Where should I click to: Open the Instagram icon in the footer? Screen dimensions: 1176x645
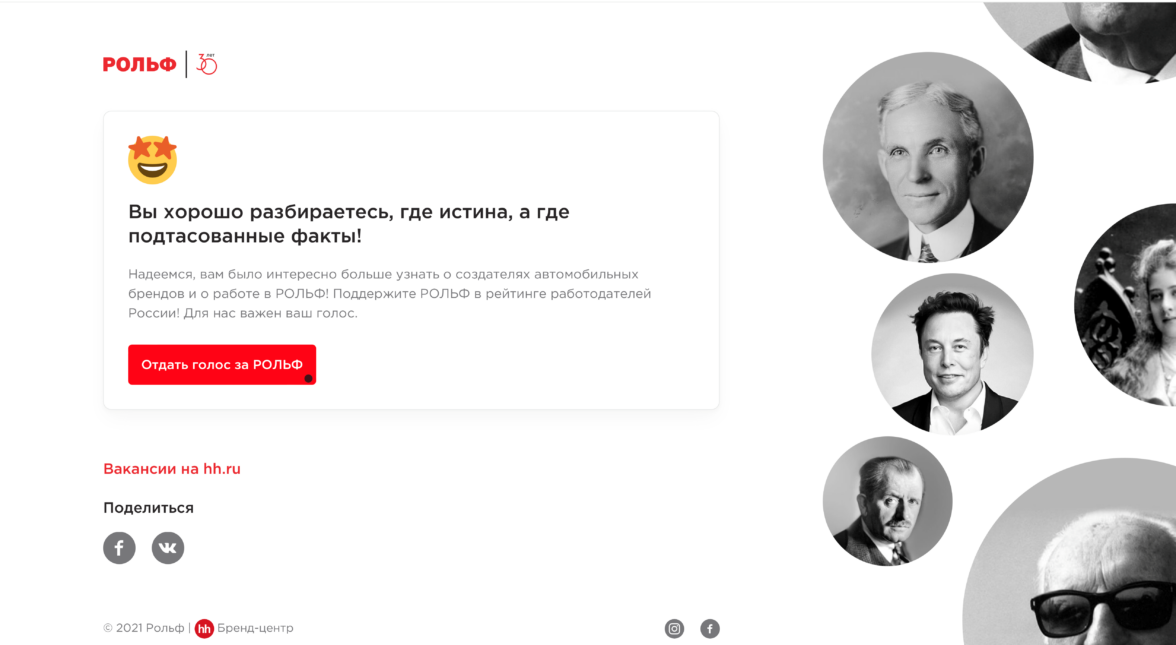coord(674,628)
